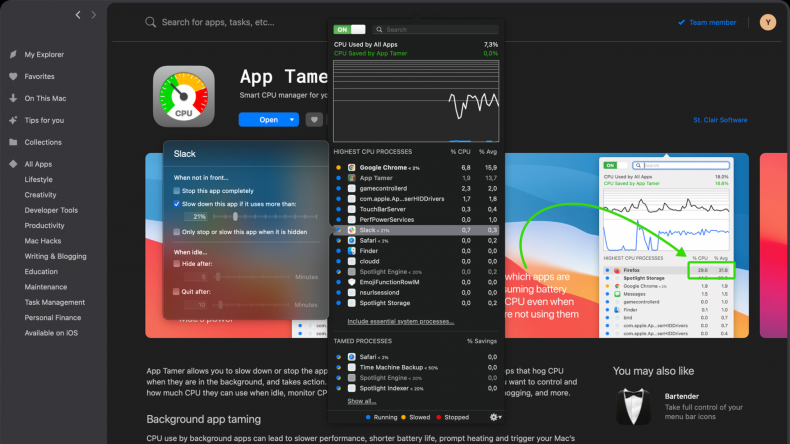
Task: Click the Google Chrome icon in process list
Action: 352,167
